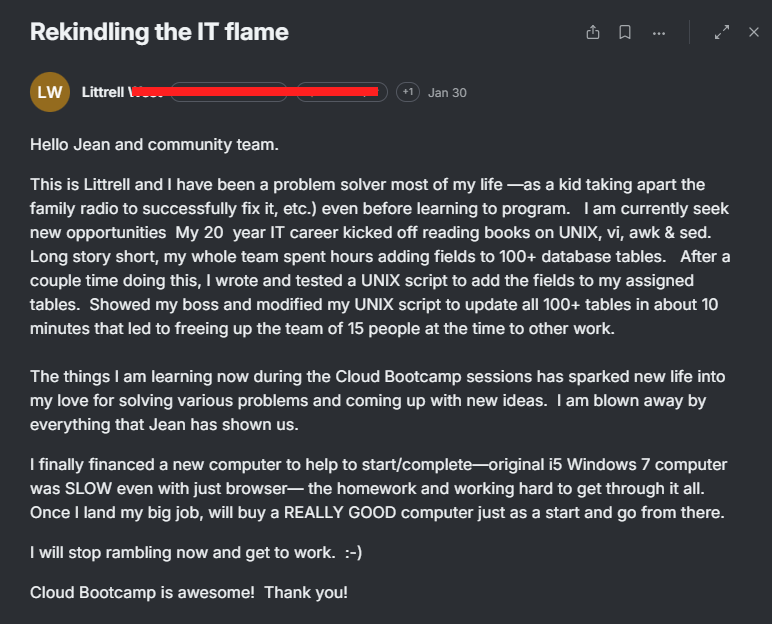
Task: Click the paragraph starting 'This is Littrell'
Action: click(380, 257)
